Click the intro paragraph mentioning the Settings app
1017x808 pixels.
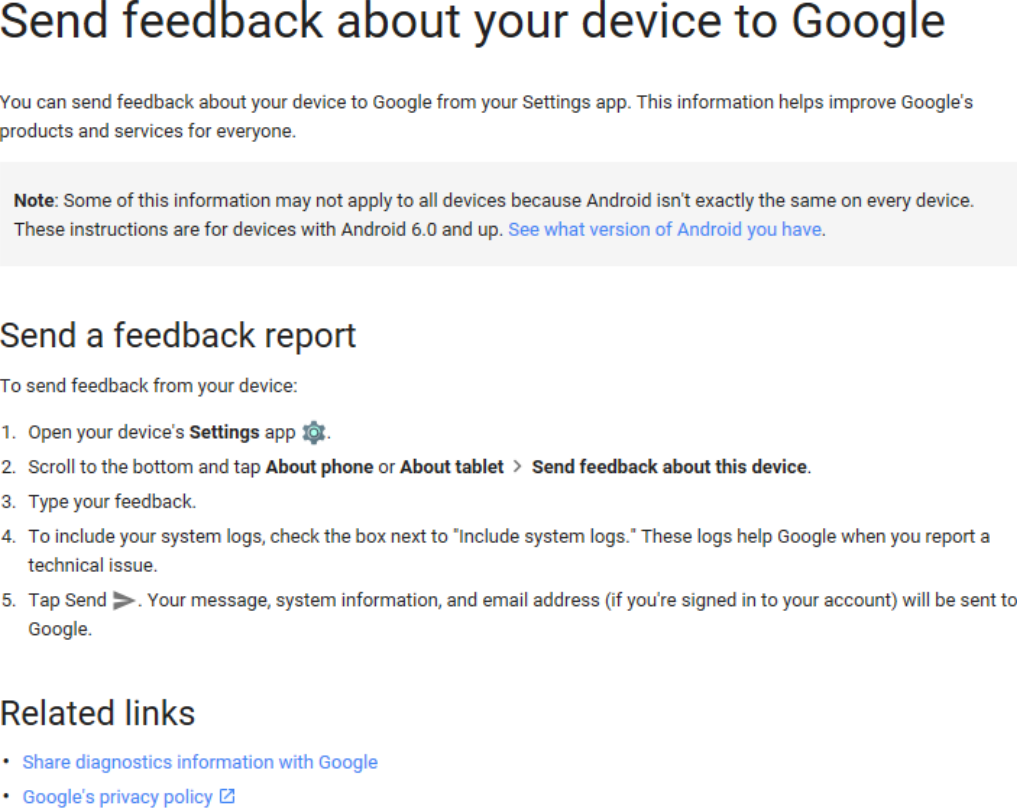[486, 117]
